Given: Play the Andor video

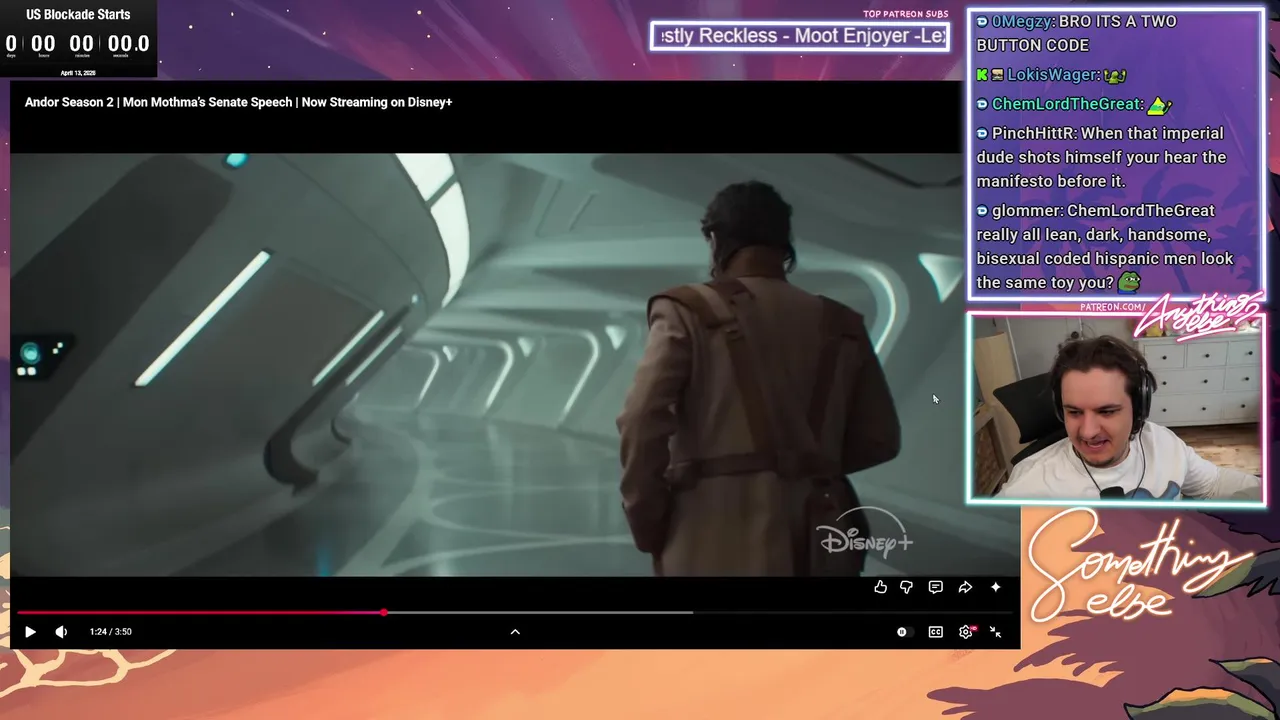Looking at the screenshot, I should (30, 632).
